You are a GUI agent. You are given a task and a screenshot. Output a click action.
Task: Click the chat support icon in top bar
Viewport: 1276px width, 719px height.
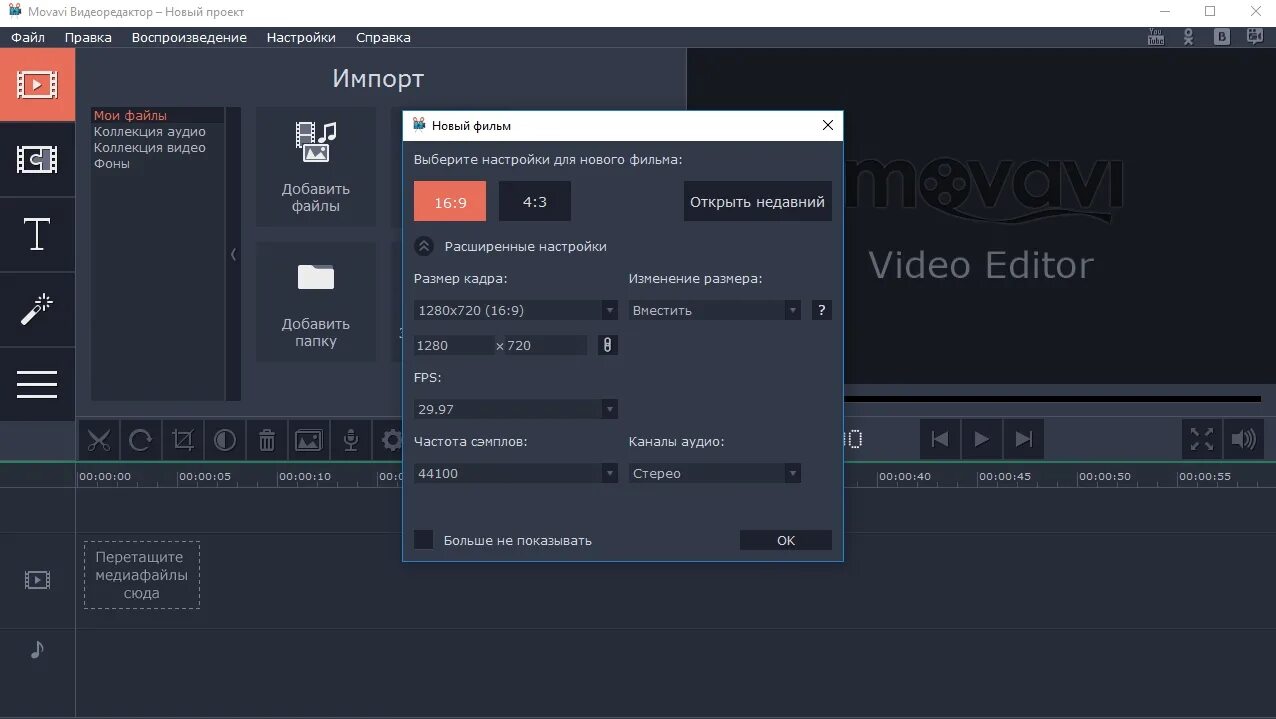click(x=1255, y=37)
